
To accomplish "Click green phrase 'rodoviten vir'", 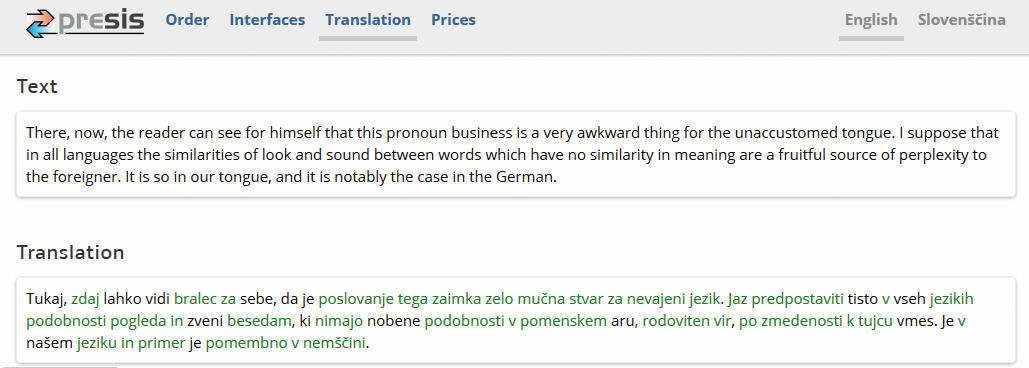I will click(x=686, y=321).
